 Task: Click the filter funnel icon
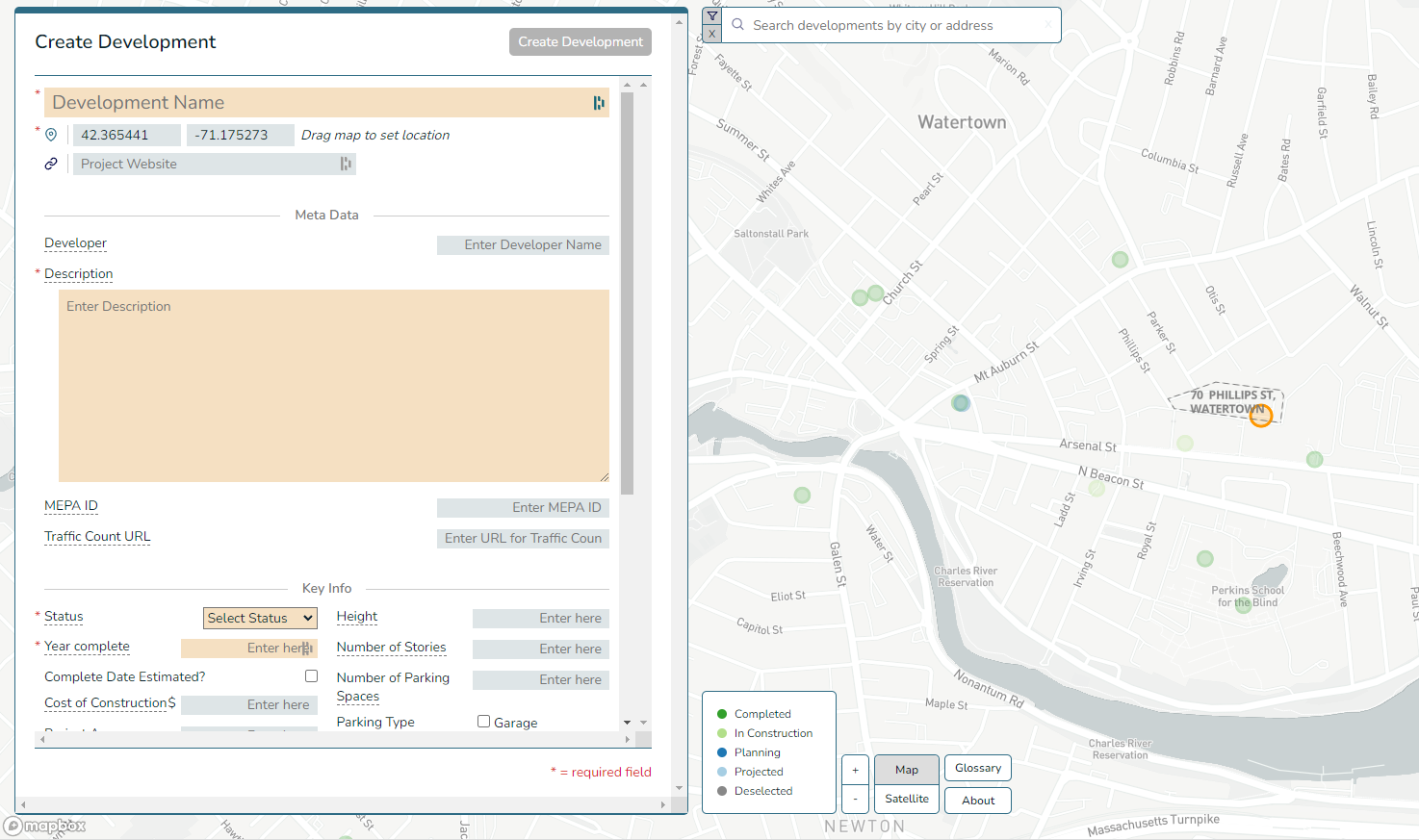point(711,16)
